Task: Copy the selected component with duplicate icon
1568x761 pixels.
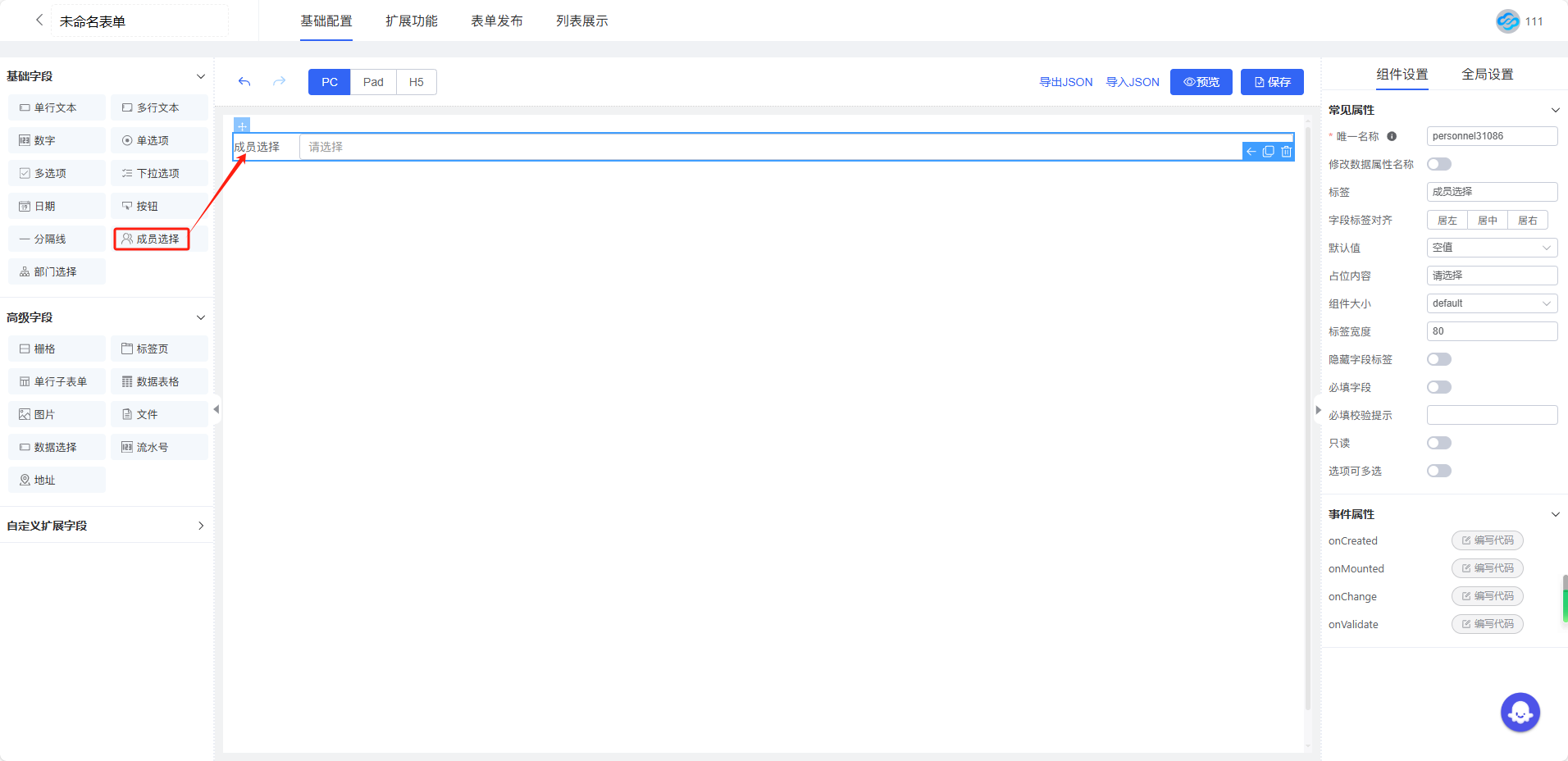Action: pyautogui.click(x=1269, y=152)
